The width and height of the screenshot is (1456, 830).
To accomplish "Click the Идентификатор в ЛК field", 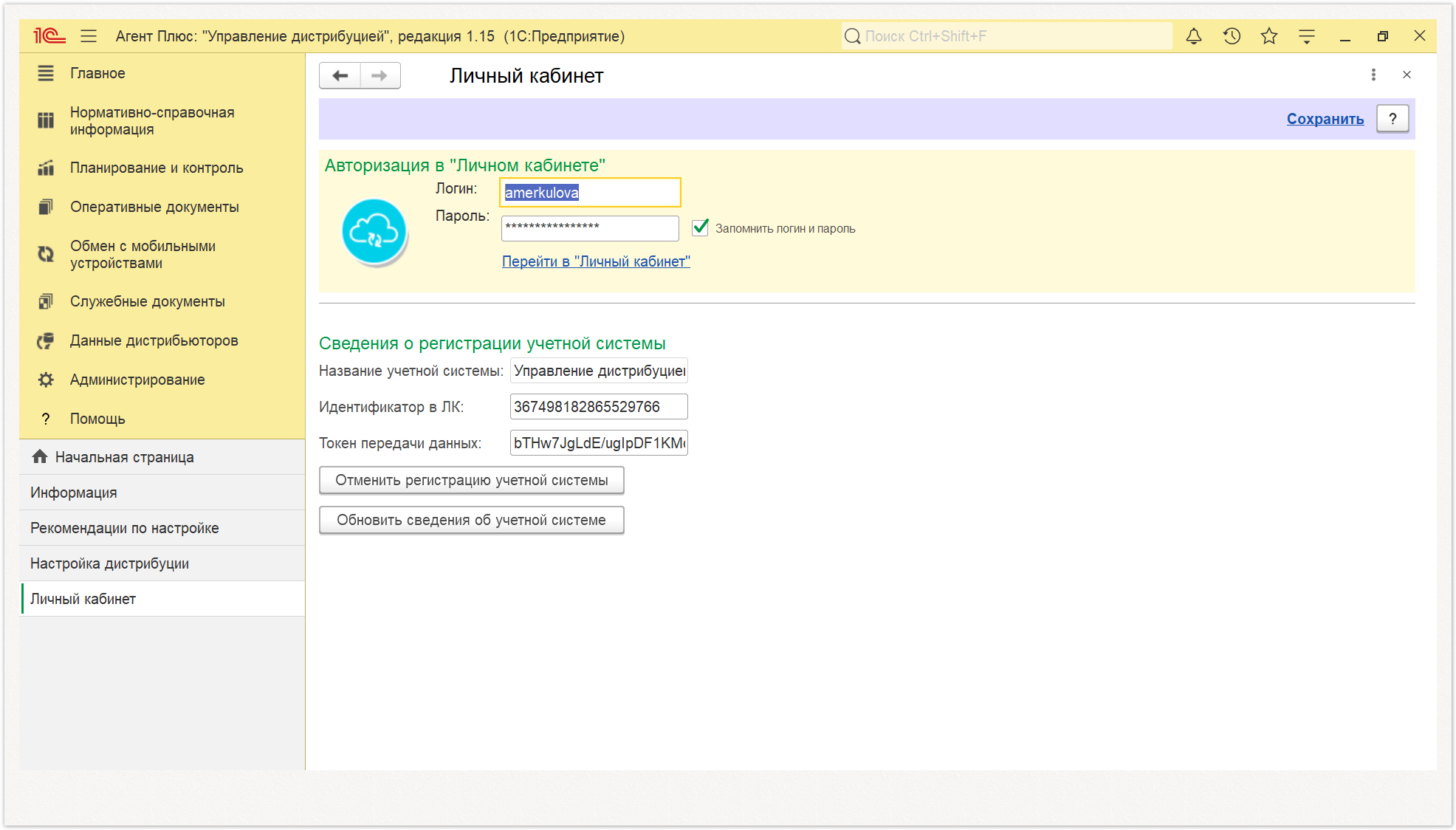I will pyautogui.click(x=599, y=407).
